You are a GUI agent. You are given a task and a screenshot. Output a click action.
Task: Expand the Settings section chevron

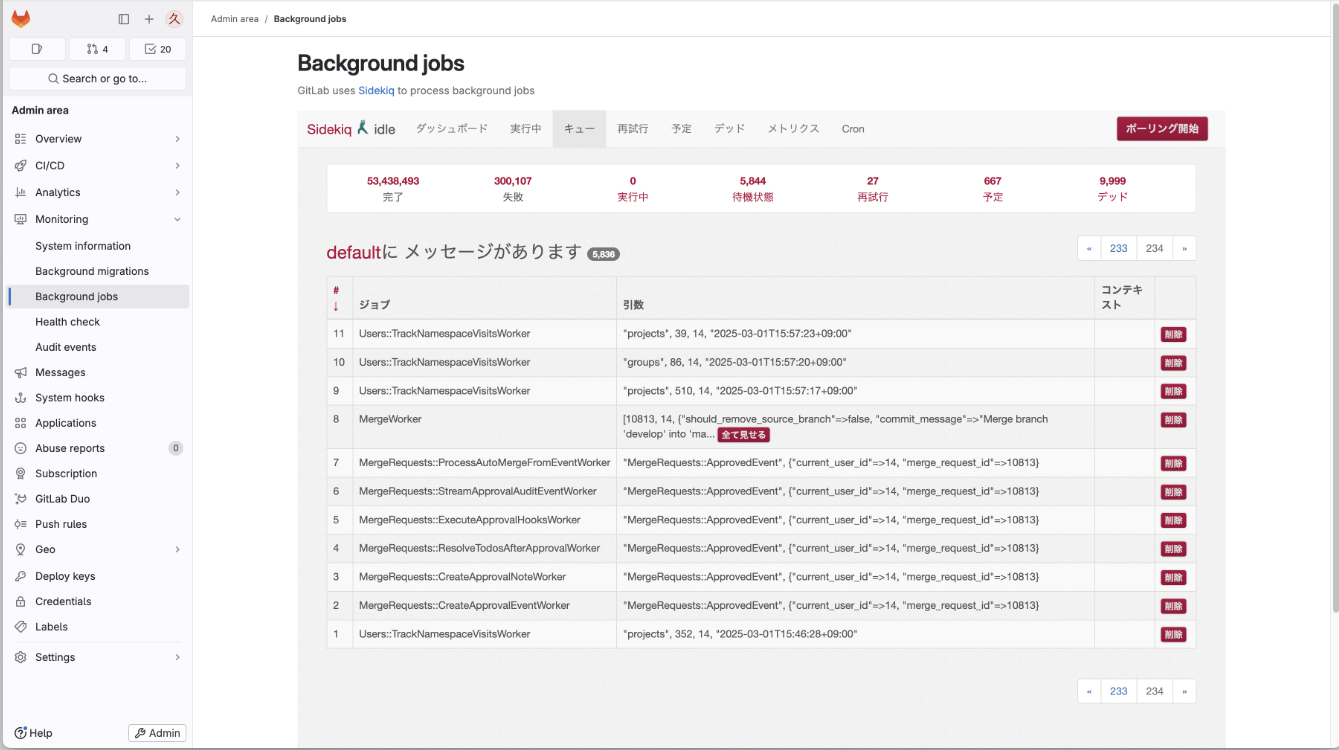pos(177,657)
